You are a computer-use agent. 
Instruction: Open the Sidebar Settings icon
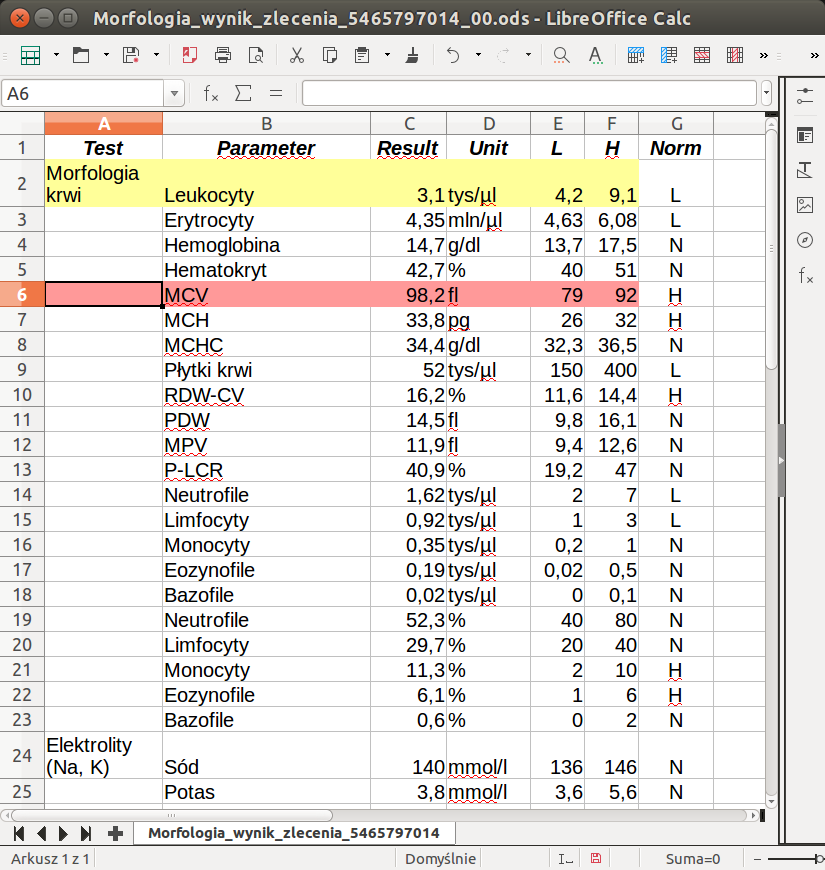[804, 96]
